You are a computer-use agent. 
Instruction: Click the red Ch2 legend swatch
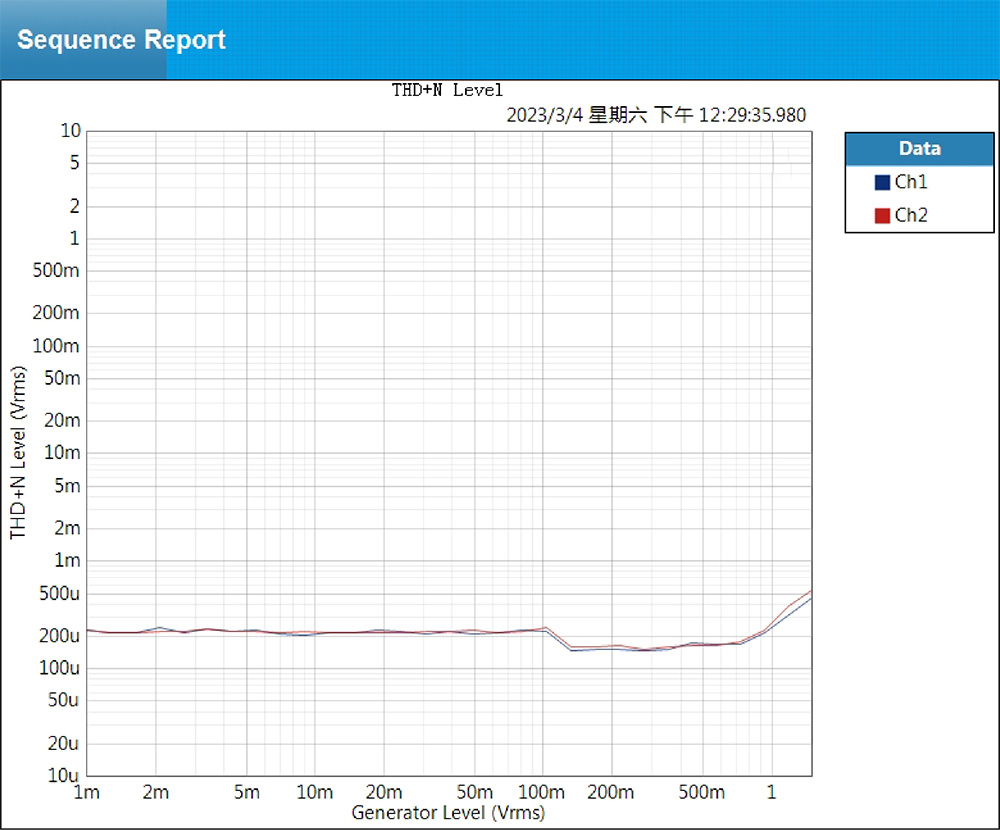pyautogui.click(x=882, y=215)
